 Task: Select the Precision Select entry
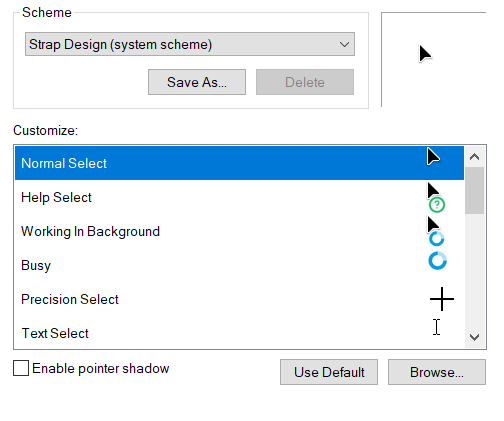239,299
